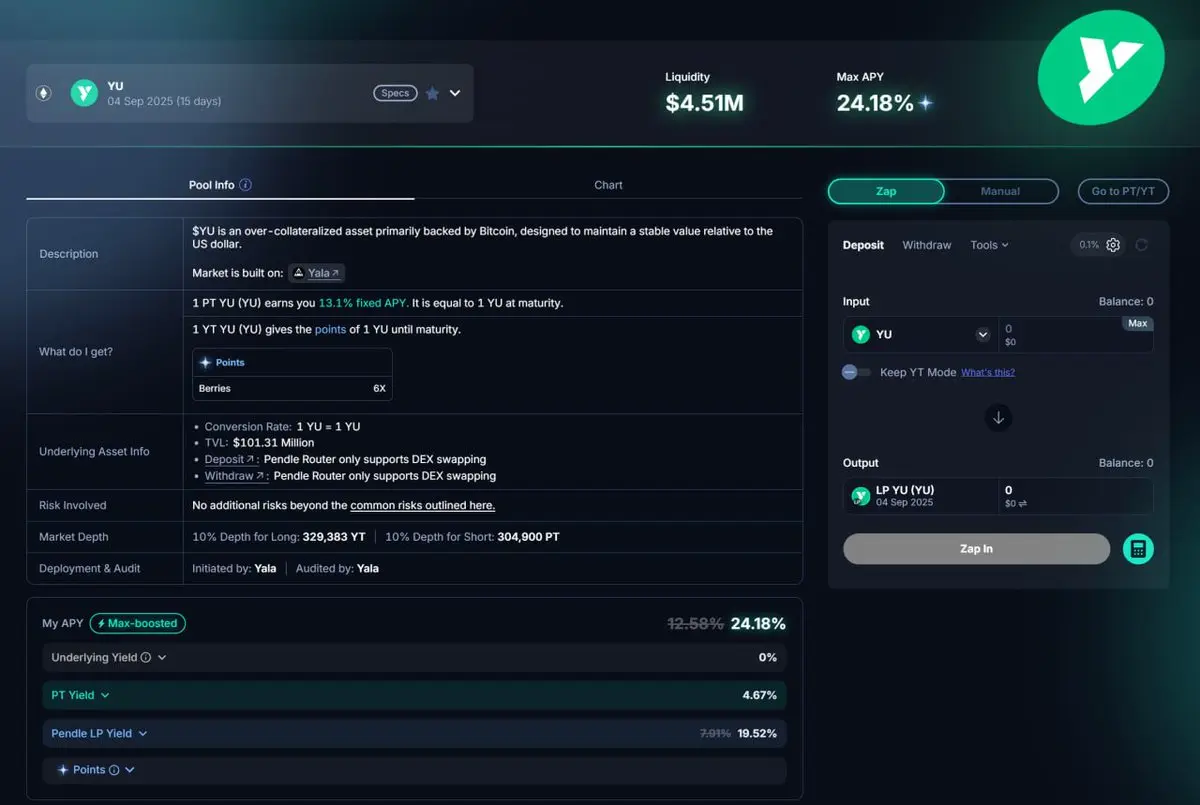Click the Points sparkle icon in Berries card
1200x805 pixels.
[206, 363]
